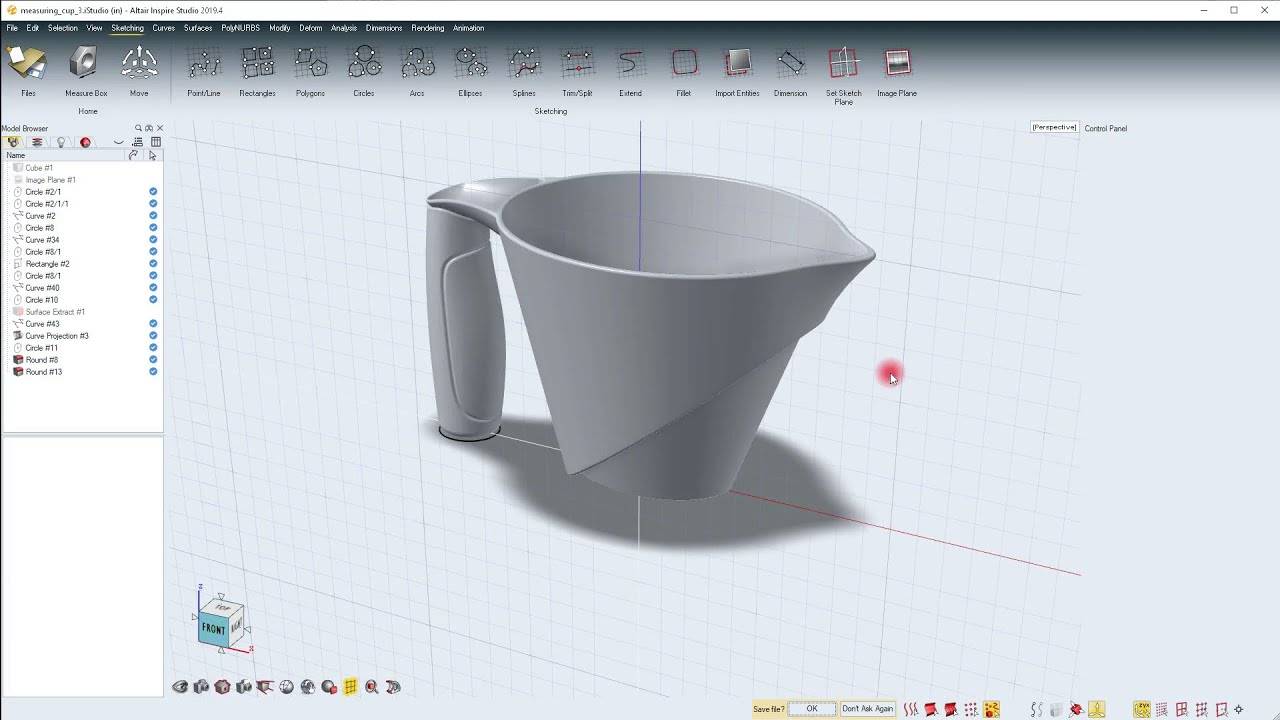Select Image Plane #1 in the tree
The width and height of the screenshot is (1280, 720).
(50, 180)
